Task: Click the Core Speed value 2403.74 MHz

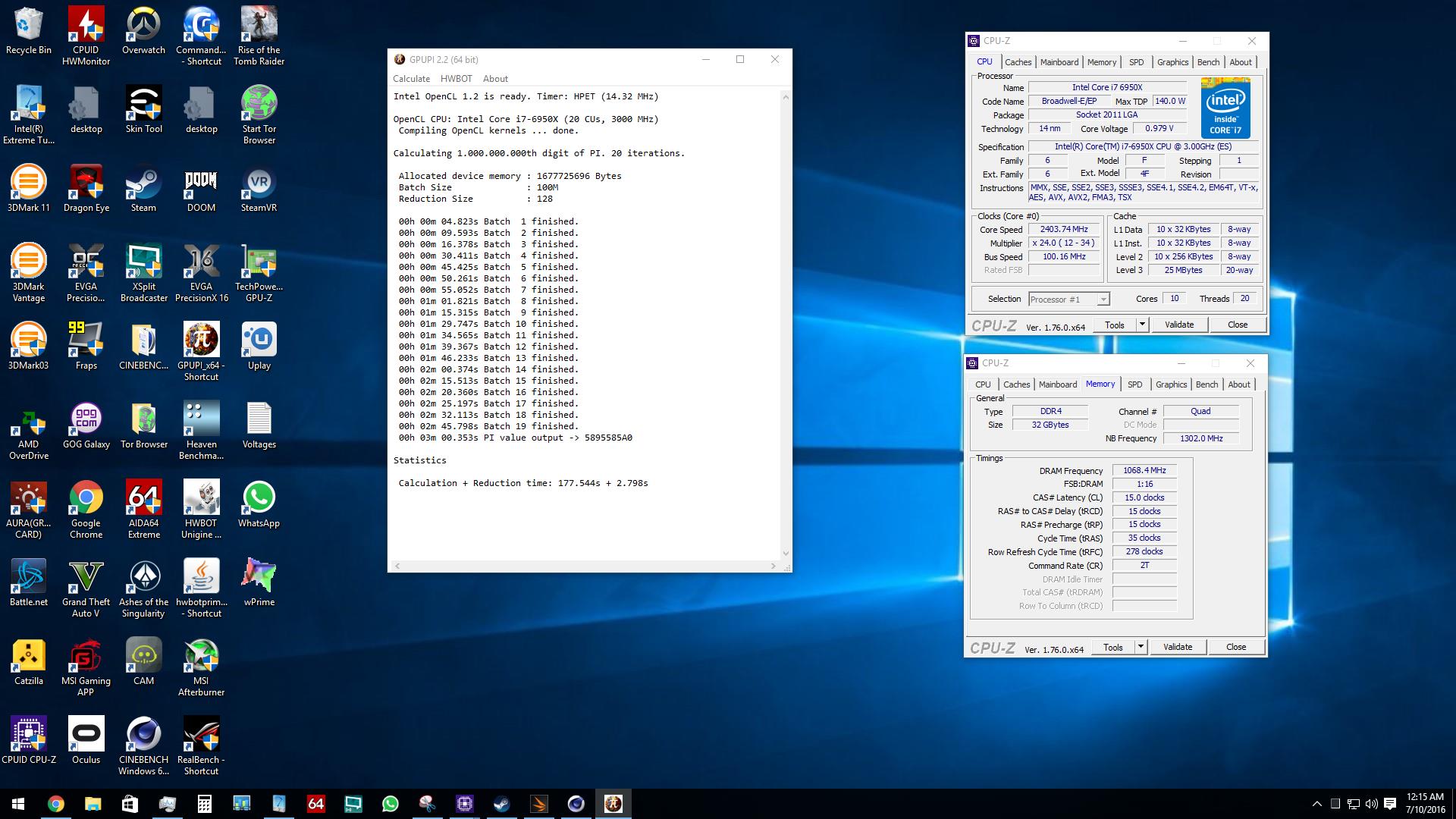Action: coord(1064,229)
